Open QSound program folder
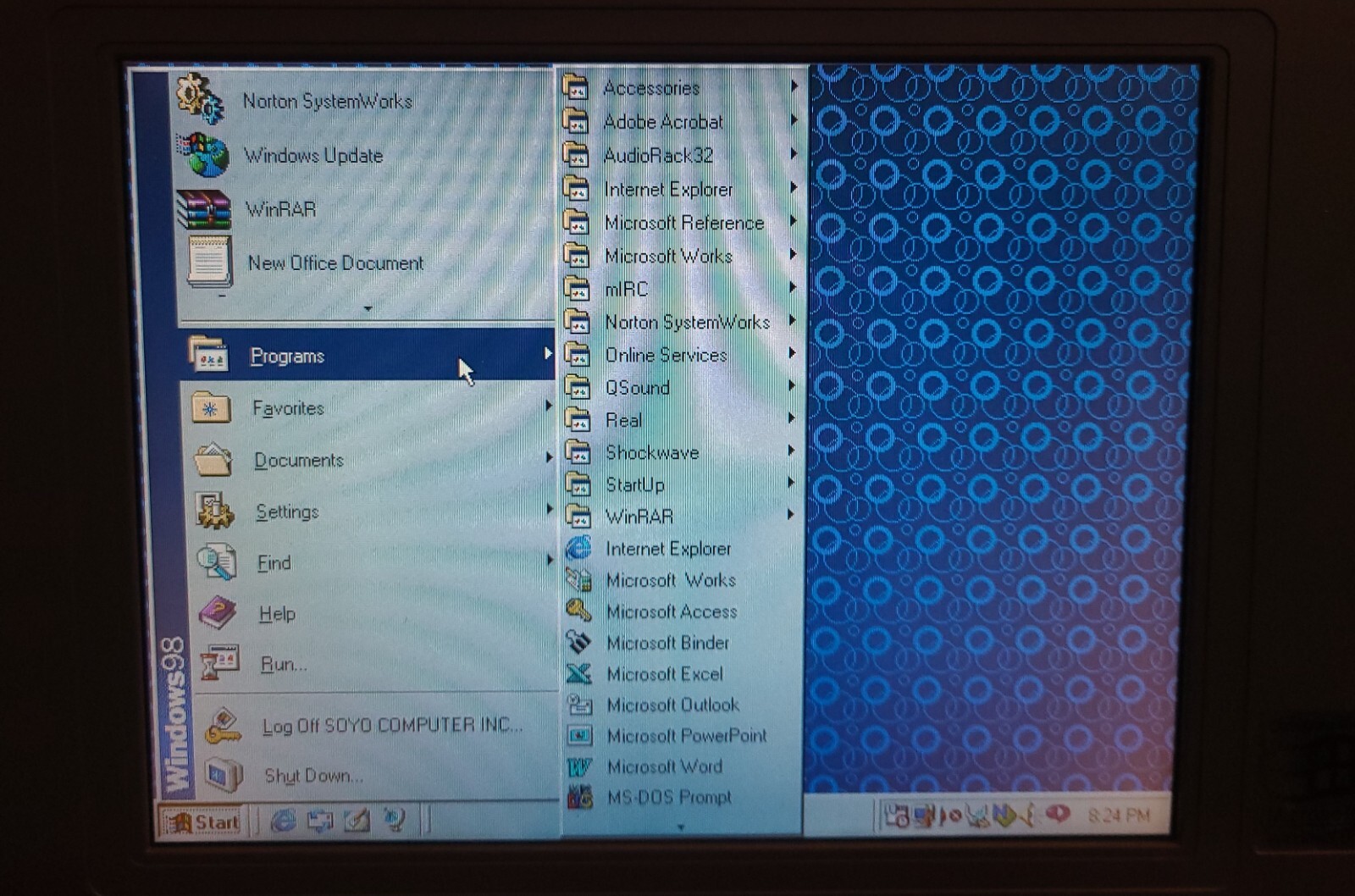This screenshot has height=896, width=1355. [x=680, y=387]
